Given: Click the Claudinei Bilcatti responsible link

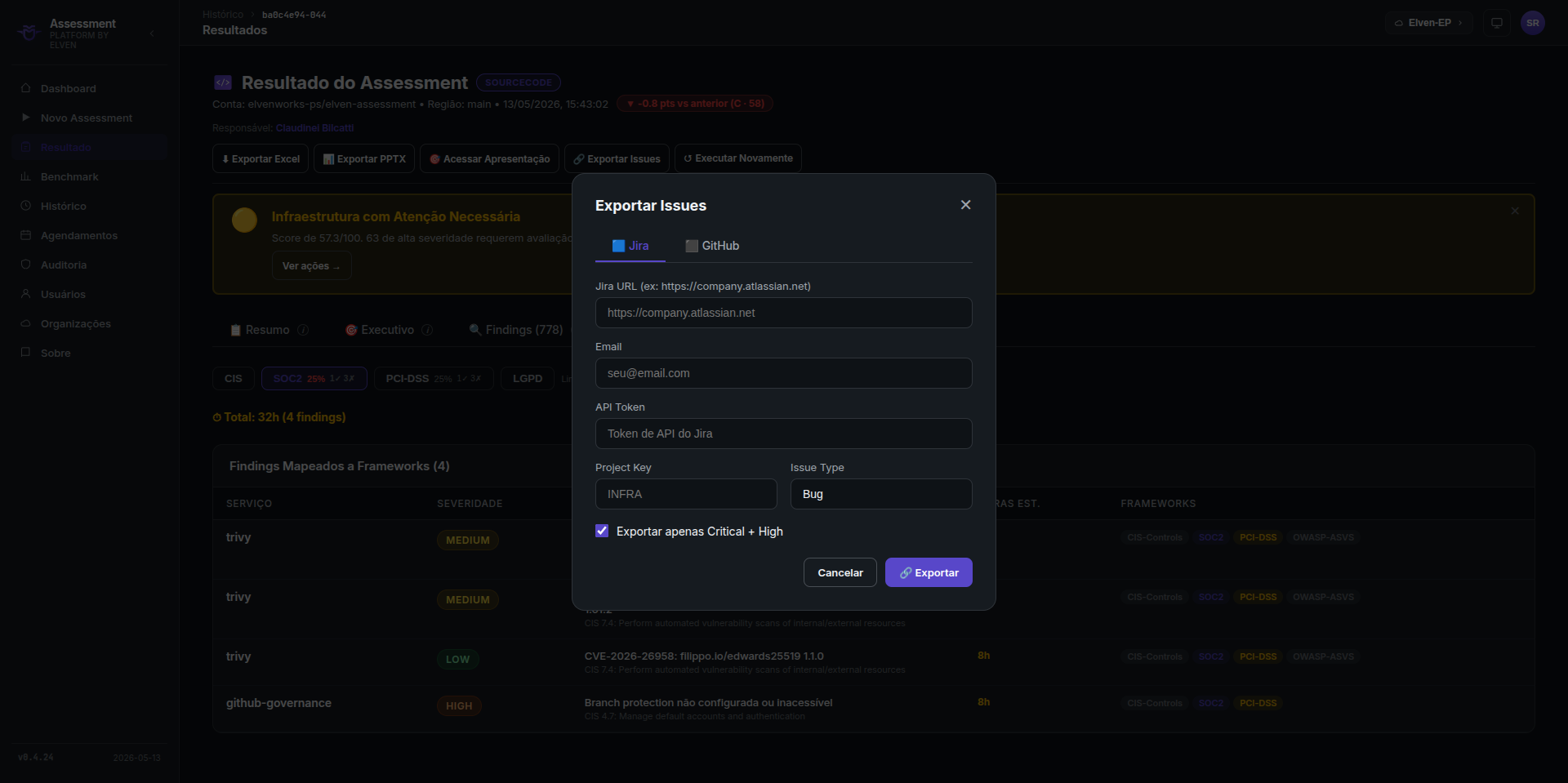Looking at the screenshot, I should (314, 128).
